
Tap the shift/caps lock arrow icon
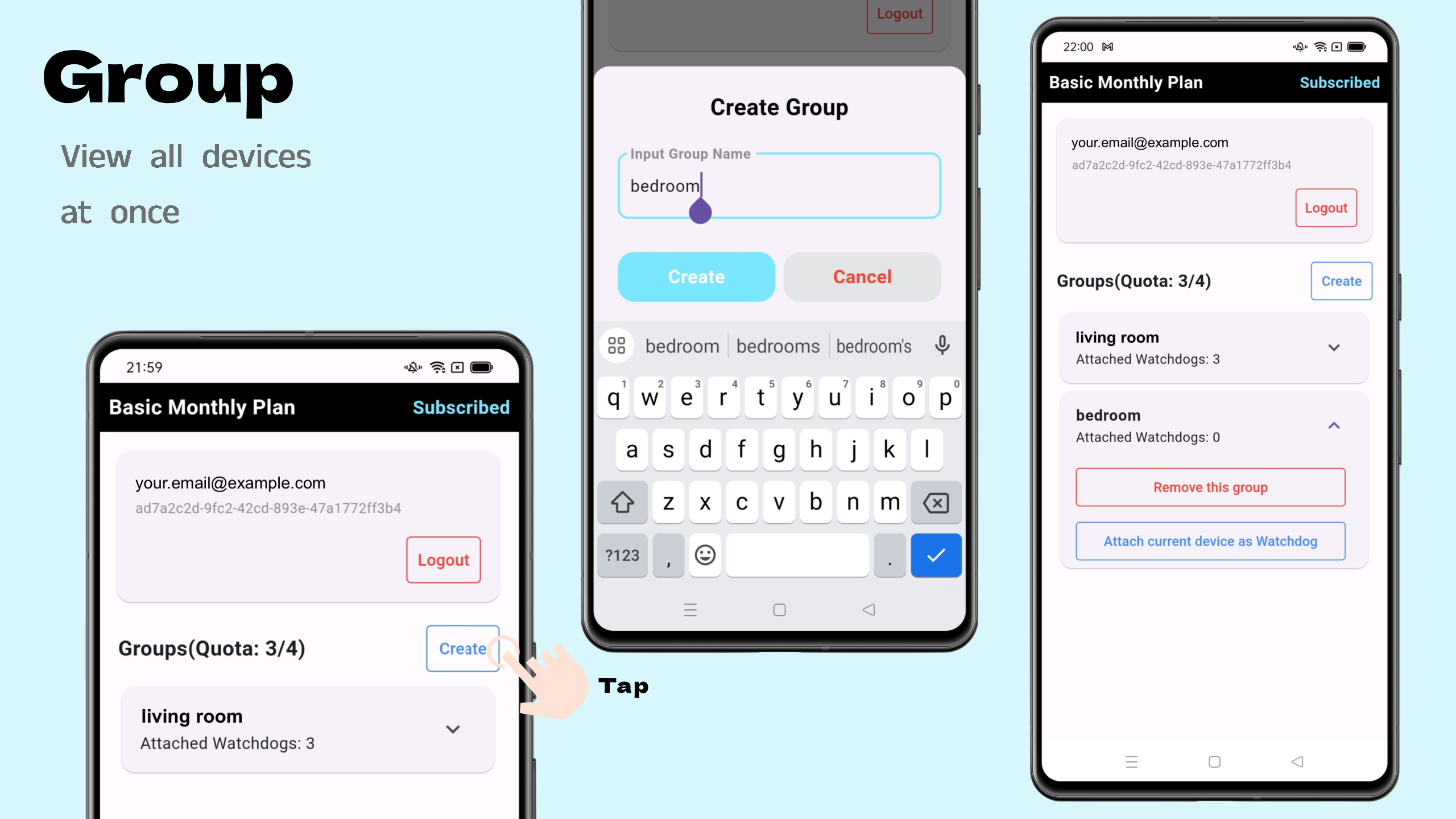point(623,502)
